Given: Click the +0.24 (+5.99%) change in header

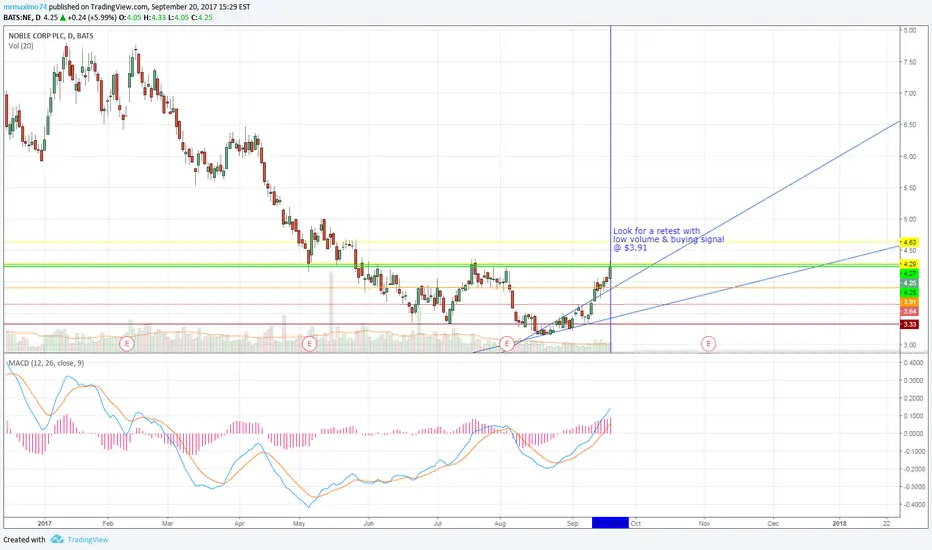Looking at the screenshot, I should click(92, 18).
